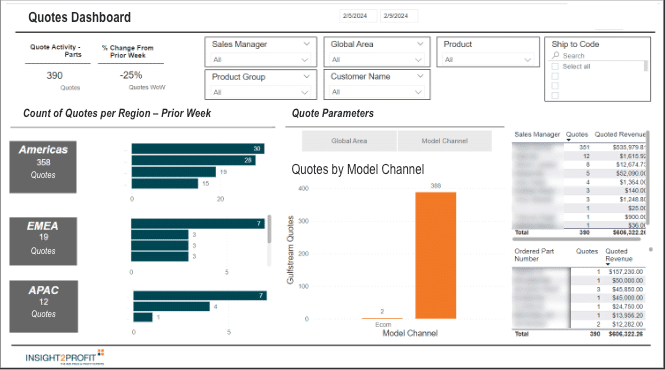665x370 pixels.
Task: Sort by Quoted Revenue in Ordered Part table
Action: point(619,255)
